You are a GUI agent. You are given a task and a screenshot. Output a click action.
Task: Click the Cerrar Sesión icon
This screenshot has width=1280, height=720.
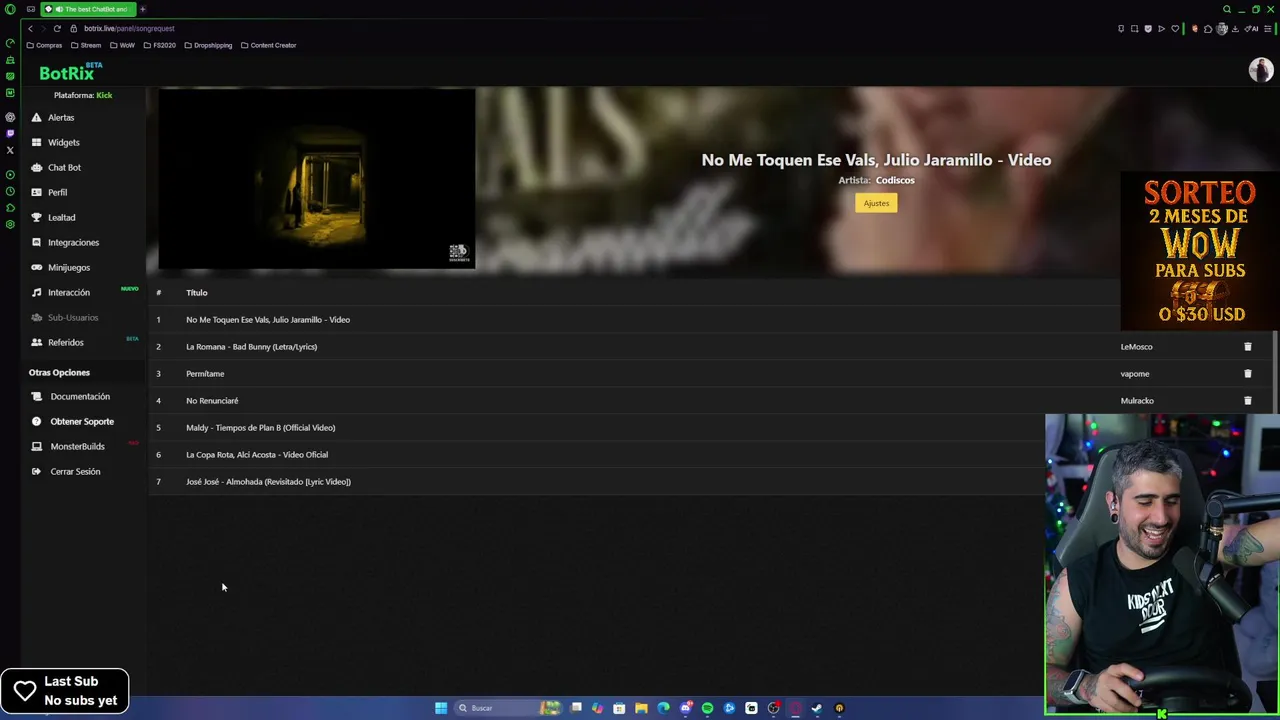37,472
